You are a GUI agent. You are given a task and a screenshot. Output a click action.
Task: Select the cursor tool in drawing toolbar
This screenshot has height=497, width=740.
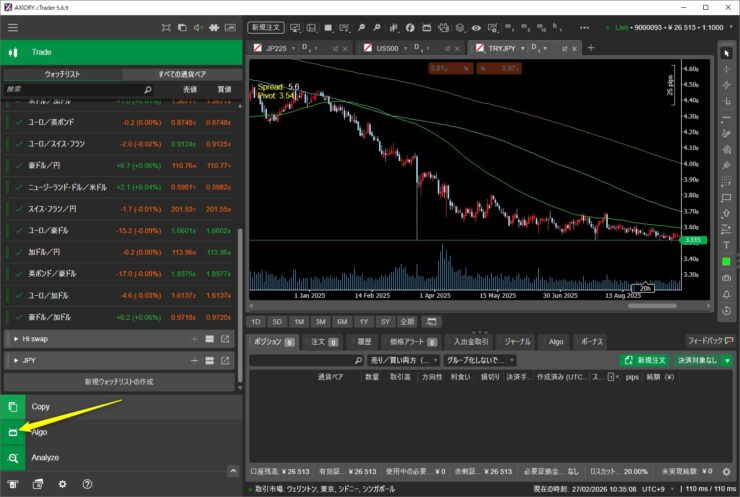727,52
